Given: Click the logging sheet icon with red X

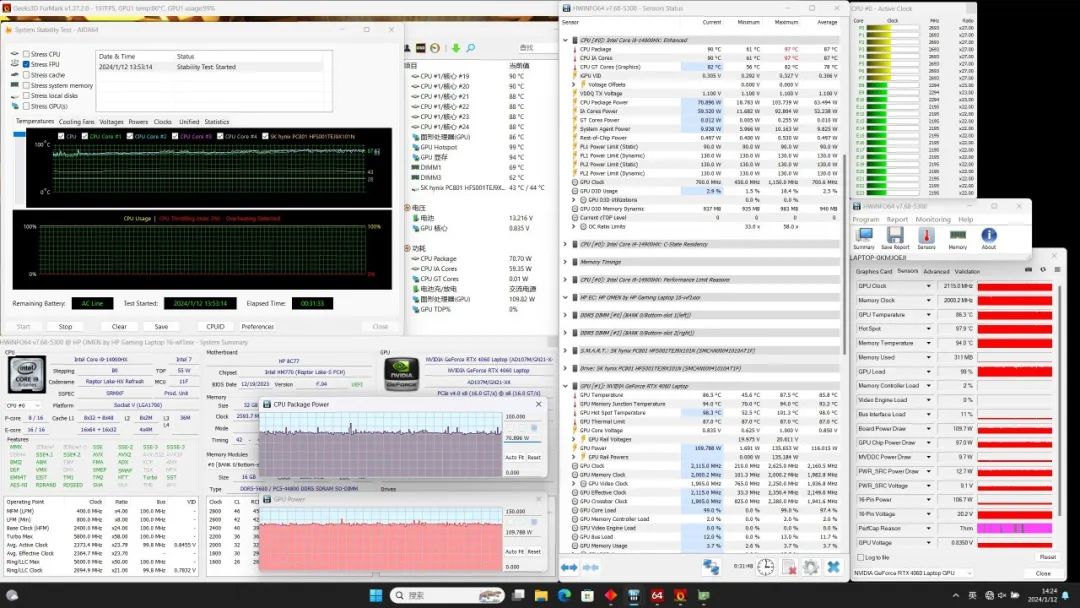Looking at the screenshot, I should coord(788,567).
